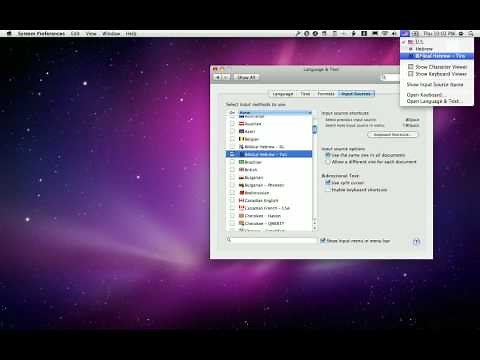Open the Apple menu icon
The height and width of the screenshot is (360, 480).
coord(9,34)
